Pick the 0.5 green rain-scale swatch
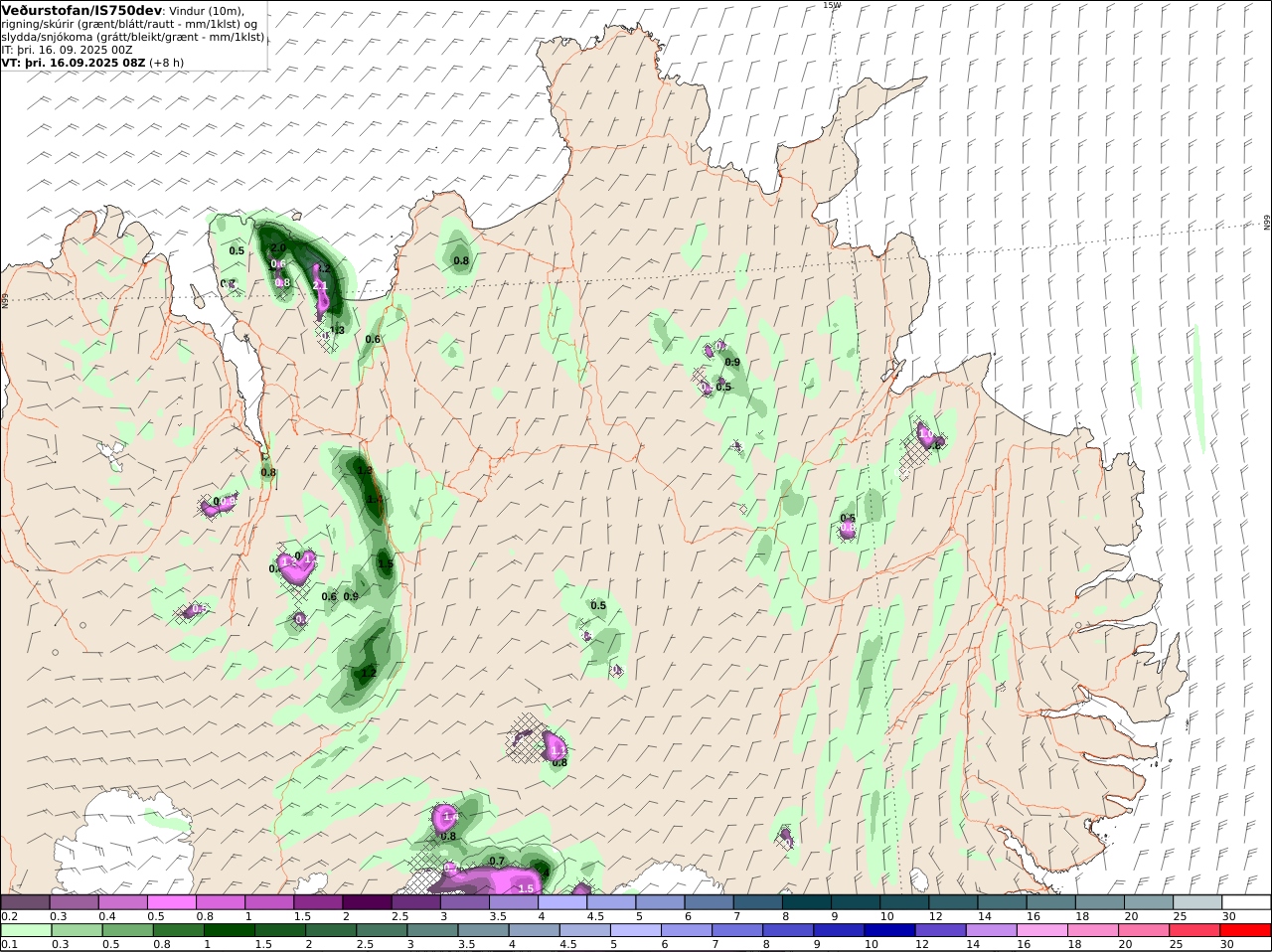Image resolution: width=1272 pixels, height=952 pixels. point(127,930)
